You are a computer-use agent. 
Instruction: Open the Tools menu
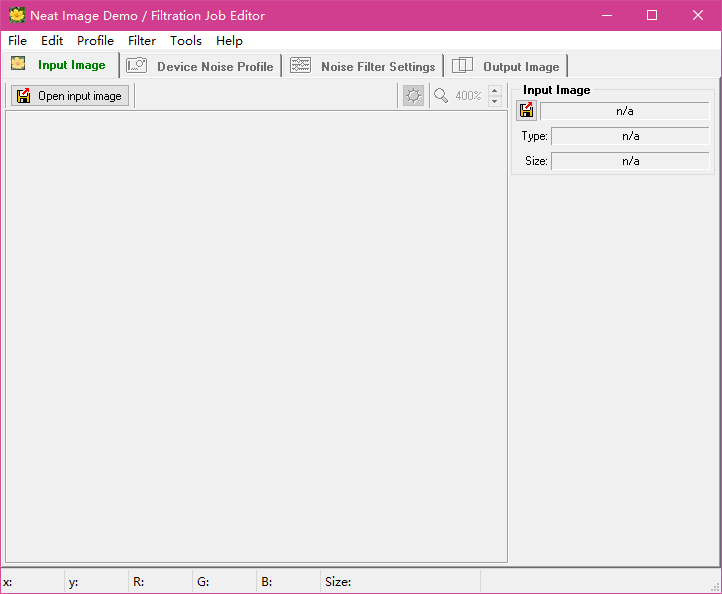coord(186,41)
